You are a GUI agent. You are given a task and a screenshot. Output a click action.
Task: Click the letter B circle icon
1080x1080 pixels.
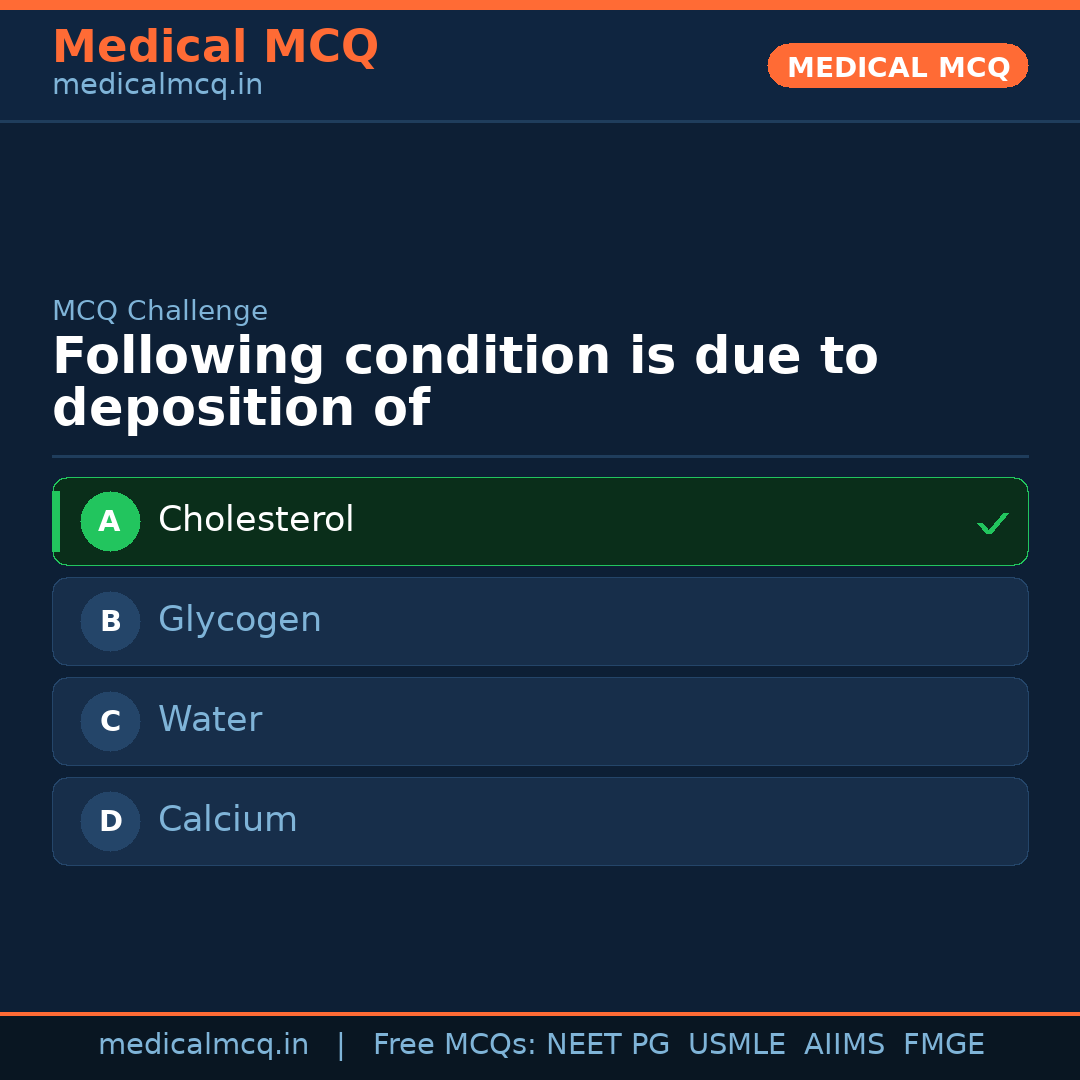tap(110, 621)
